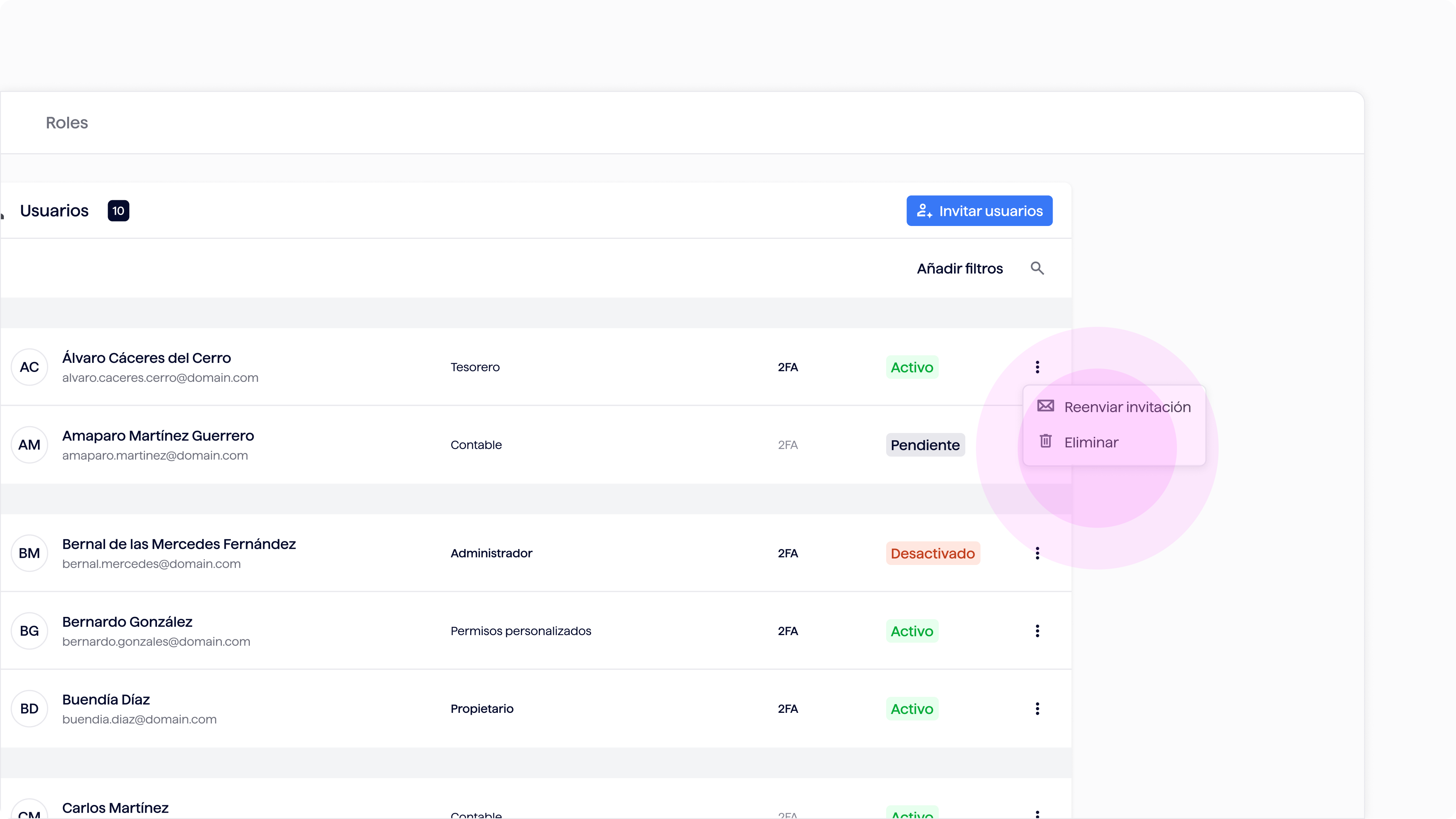Click Añadir filtros button
The width and height of the screenshot is (1456, 819).
[x=960, y=268]
